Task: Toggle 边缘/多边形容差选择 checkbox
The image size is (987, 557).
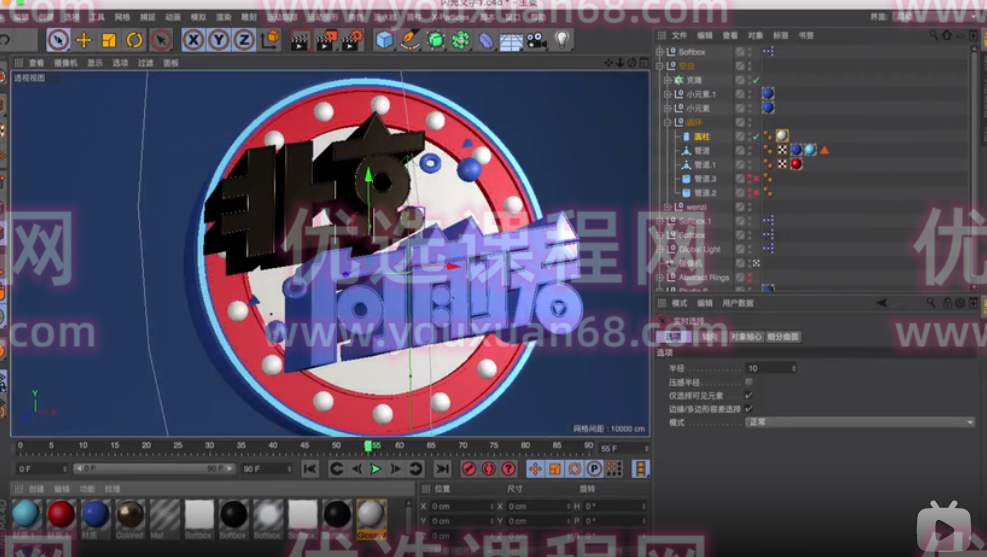Action: click(749, 408)
